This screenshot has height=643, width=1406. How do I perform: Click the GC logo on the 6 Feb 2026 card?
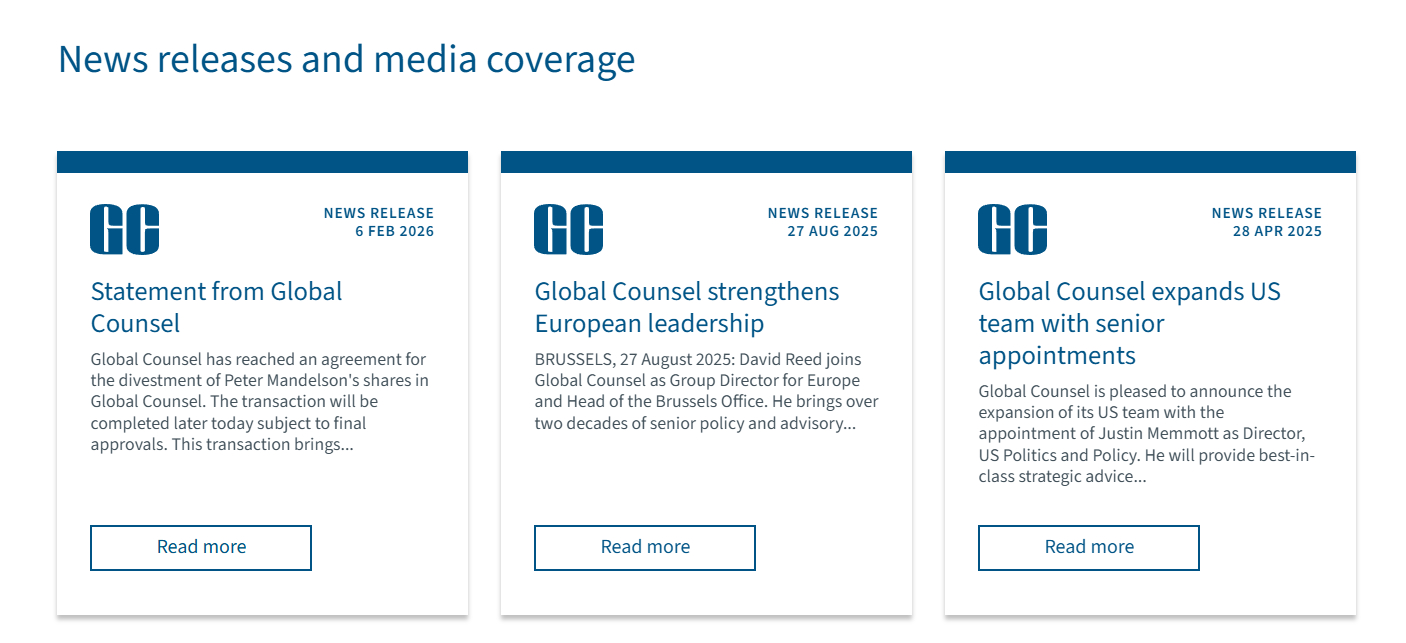pyautogui.click(x=125, y=229)
